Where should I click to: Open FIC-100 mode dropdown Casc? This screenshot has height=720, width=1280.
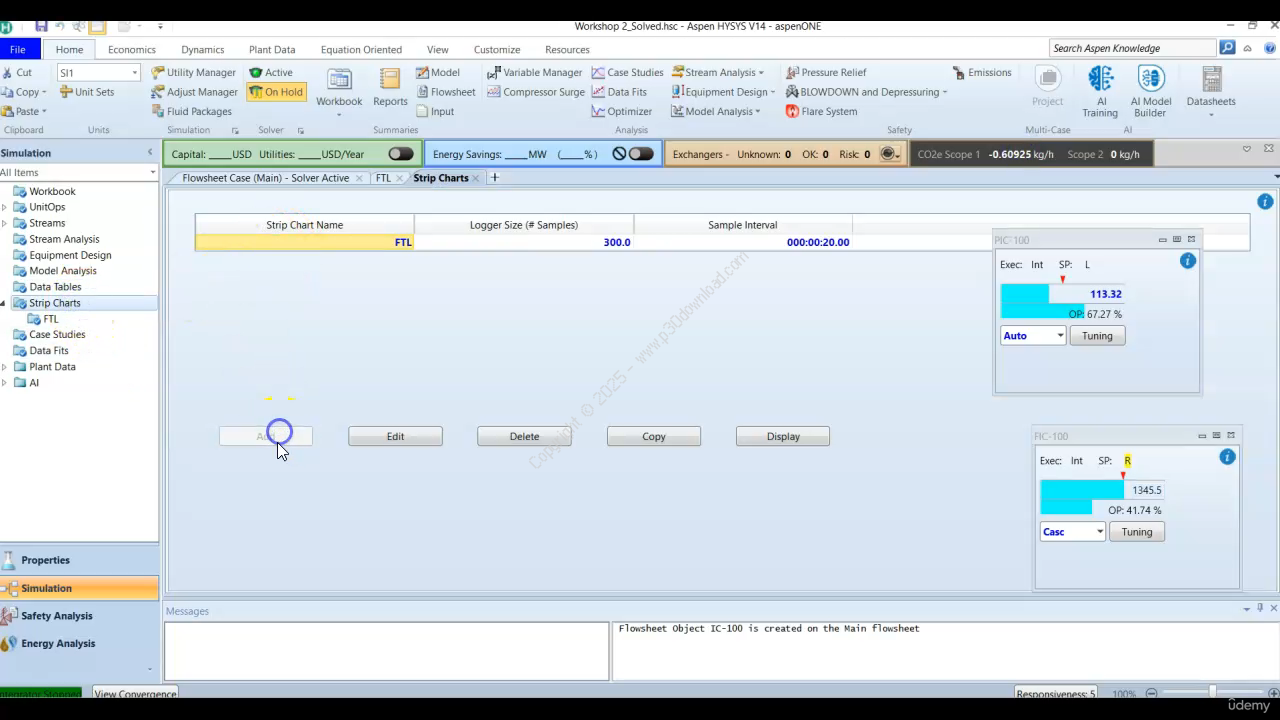1073,532
